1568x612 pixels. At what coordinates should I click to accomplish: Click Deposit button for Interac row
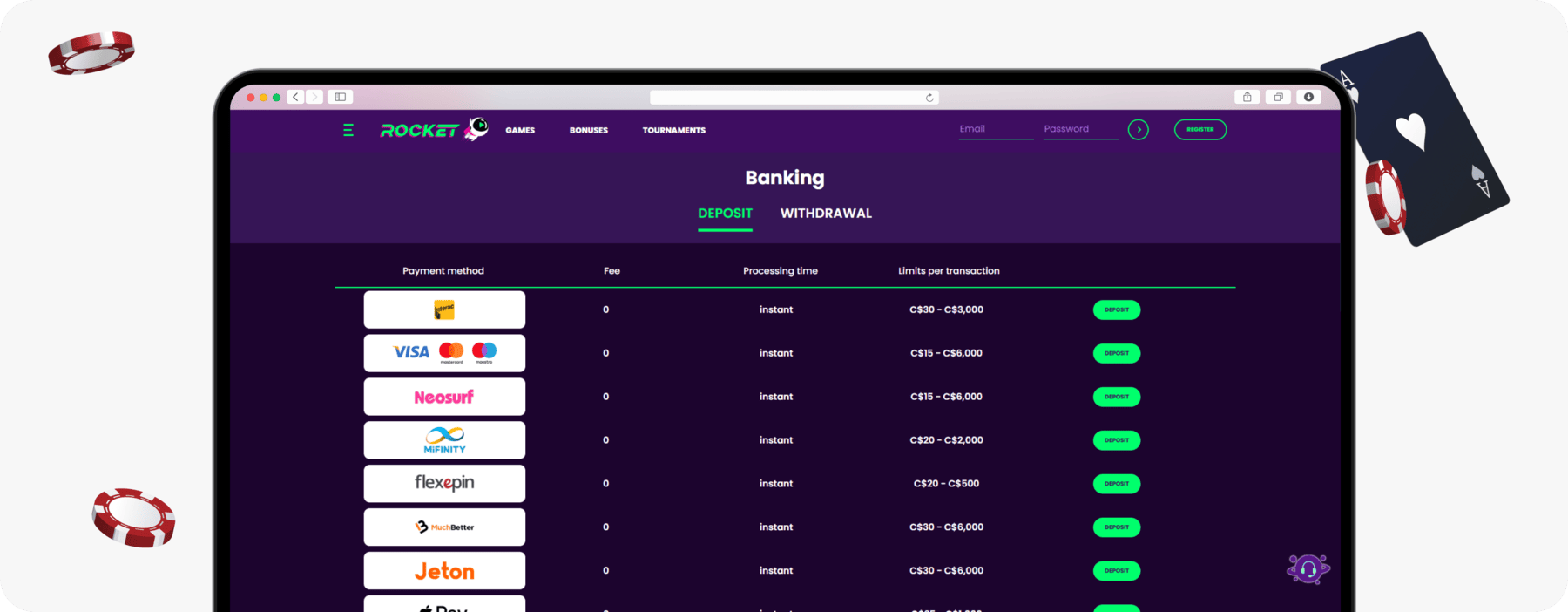click(1117, 309)
